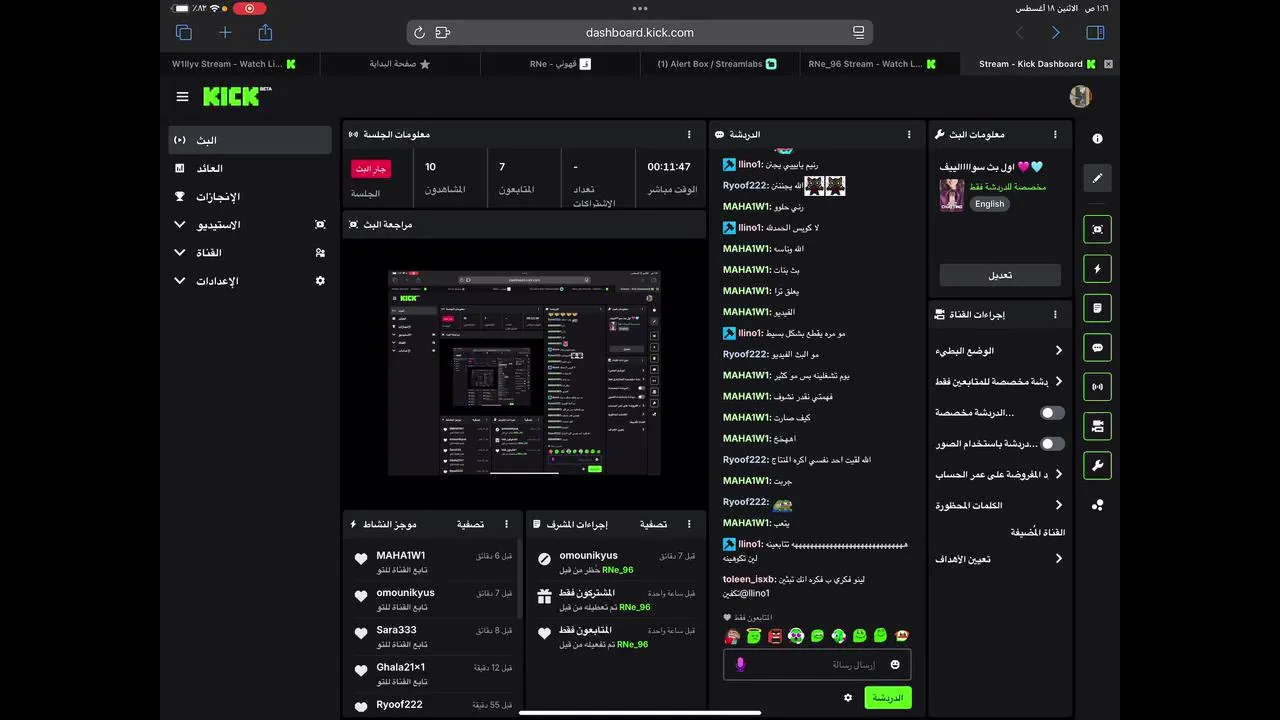Viewport: 1280px width, 720px height.
Task: Toggle the broadcast session info icon in right sidebar
Action: click(x=1097, y=387)
